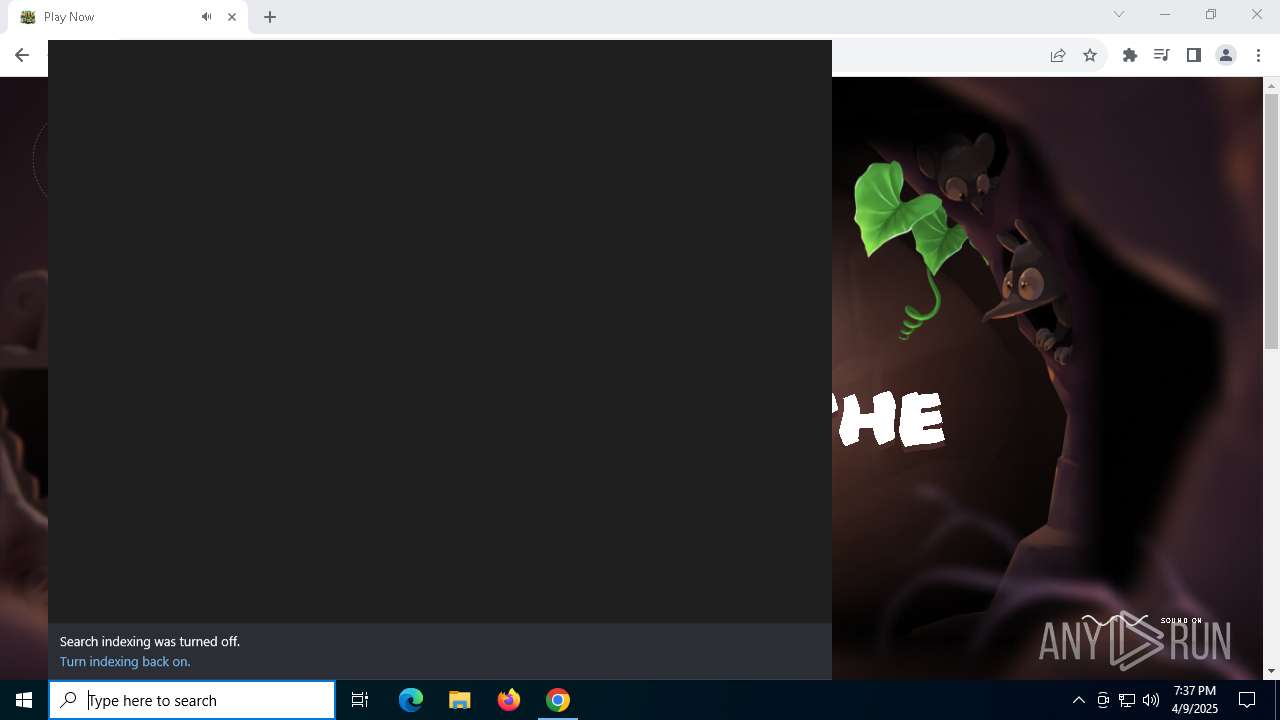Launch Firefox from taskbar
Image resolution: width=1280 pixels, height=720 pixels.
tap(509, 700)
